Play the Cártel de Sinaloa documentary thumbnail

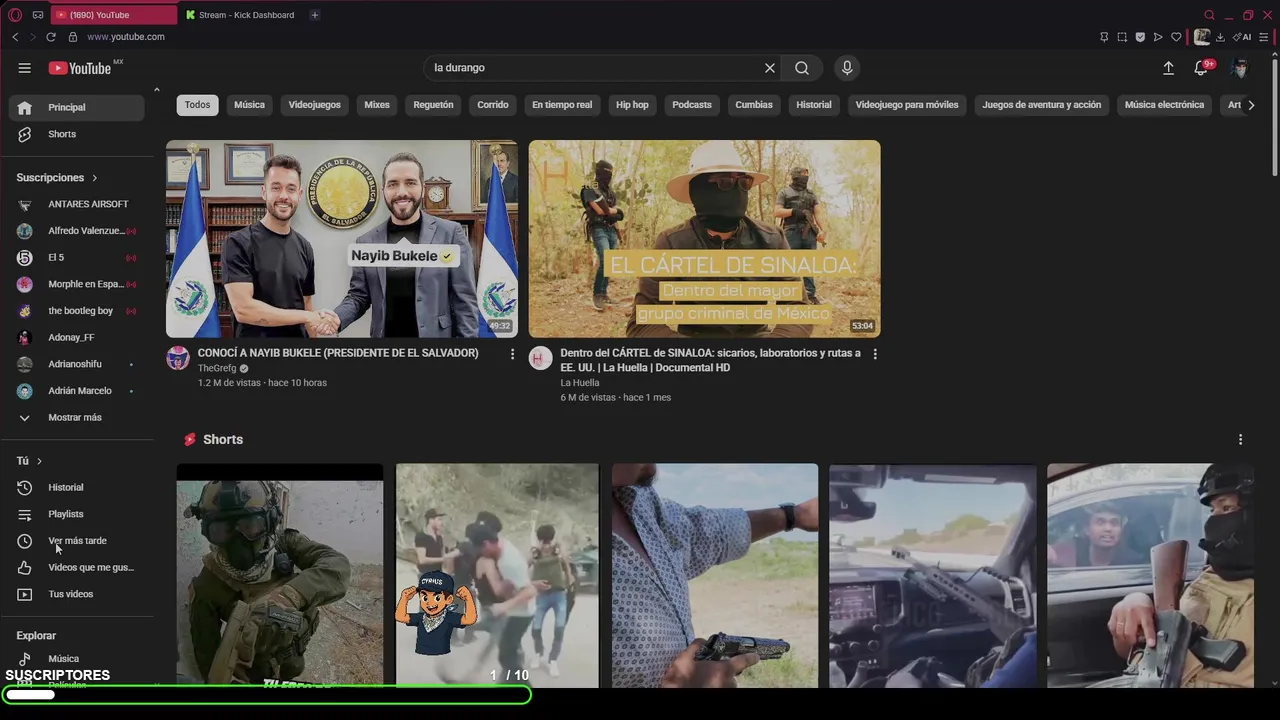click(705, 239)
